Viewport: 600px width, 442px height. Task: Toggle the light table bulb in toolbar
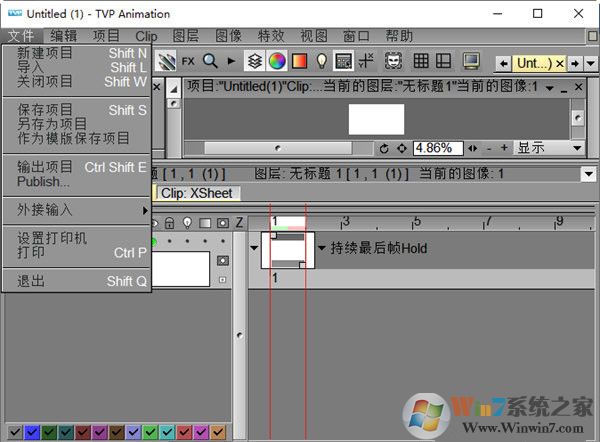pyautogui.click(x=322, y=61)
